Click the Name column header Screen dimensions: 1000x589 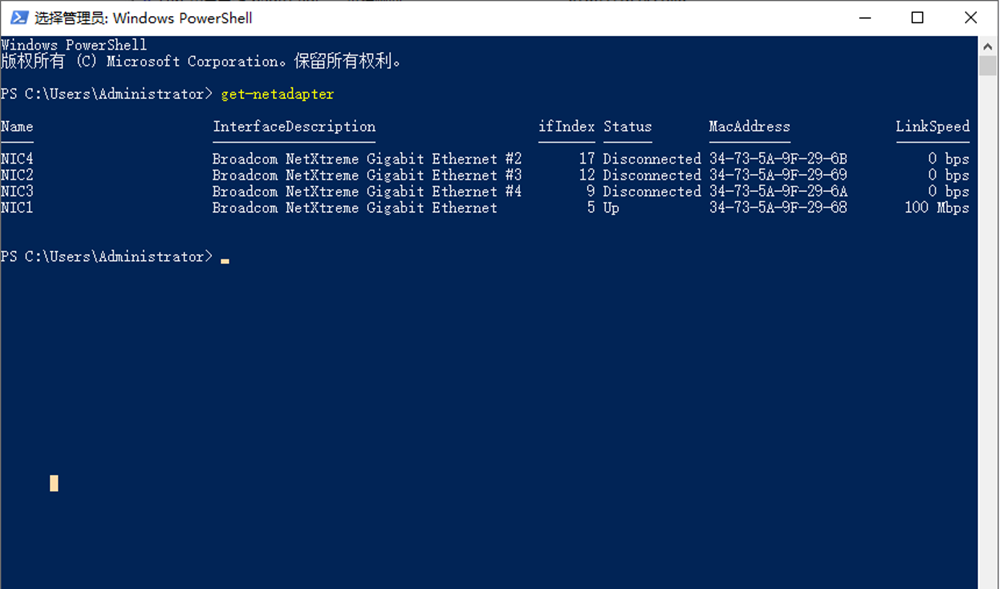[x=17, y=127]
